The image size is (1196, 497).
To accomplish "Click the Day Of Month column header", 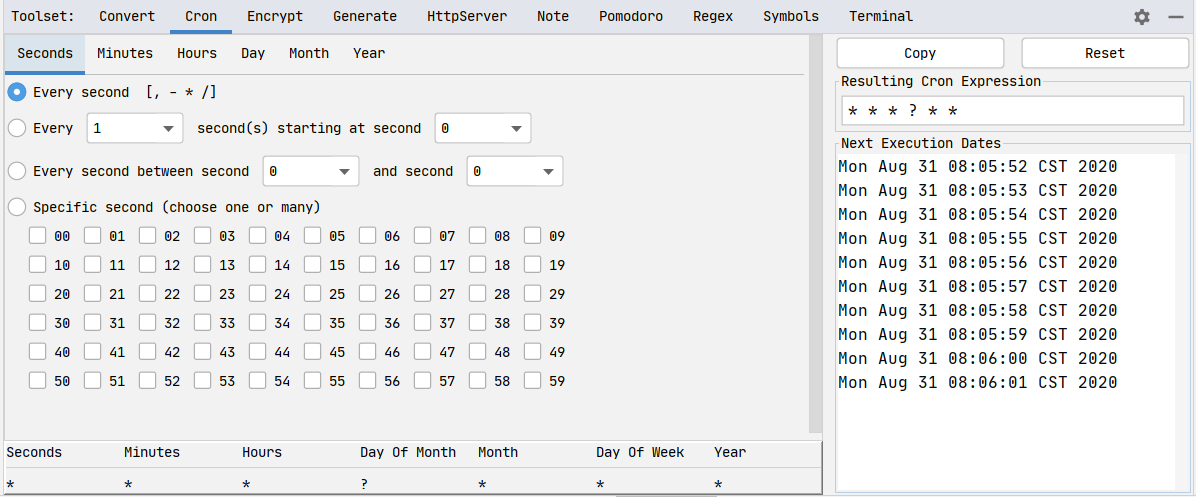I will point(408,453).
